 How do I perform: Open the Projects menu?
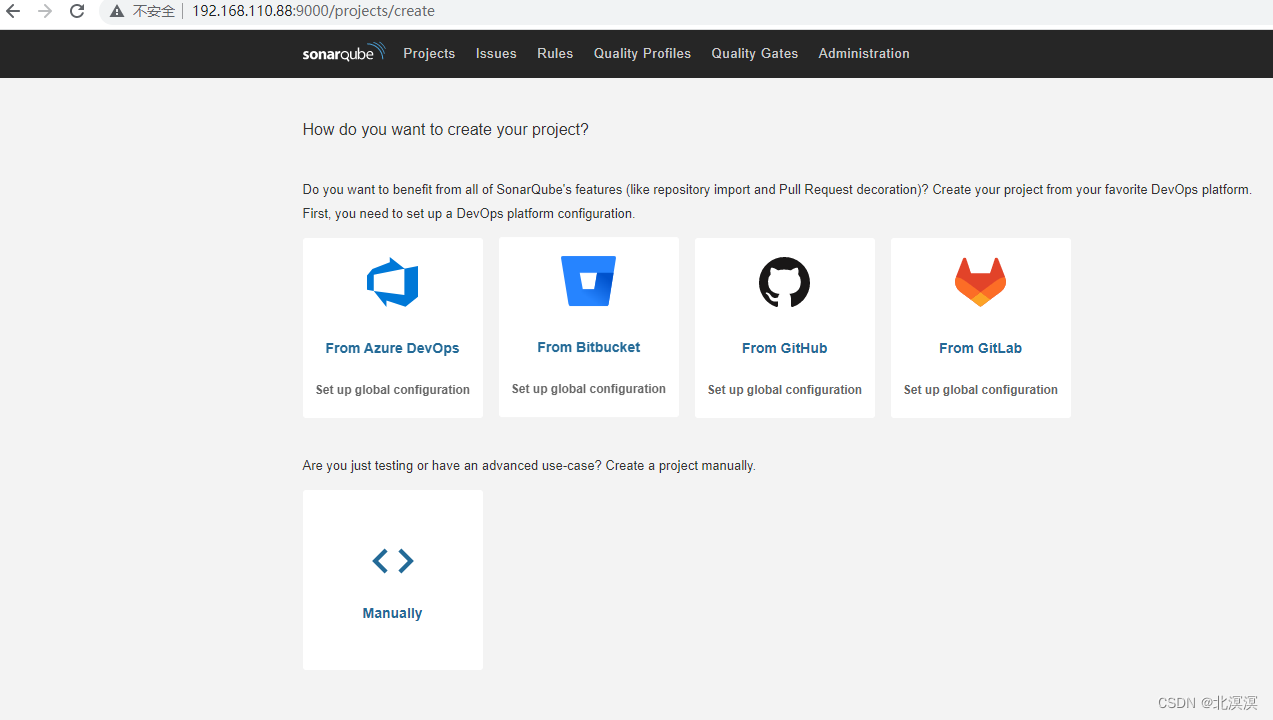(429, 54)
